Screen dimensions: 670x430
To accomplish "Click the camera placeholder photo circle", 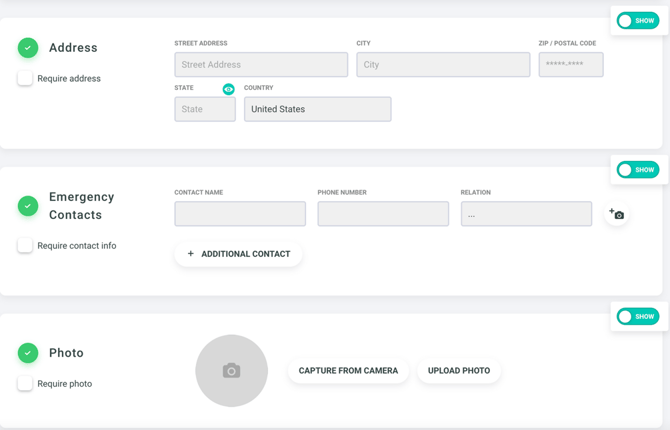I will [231, 371].
